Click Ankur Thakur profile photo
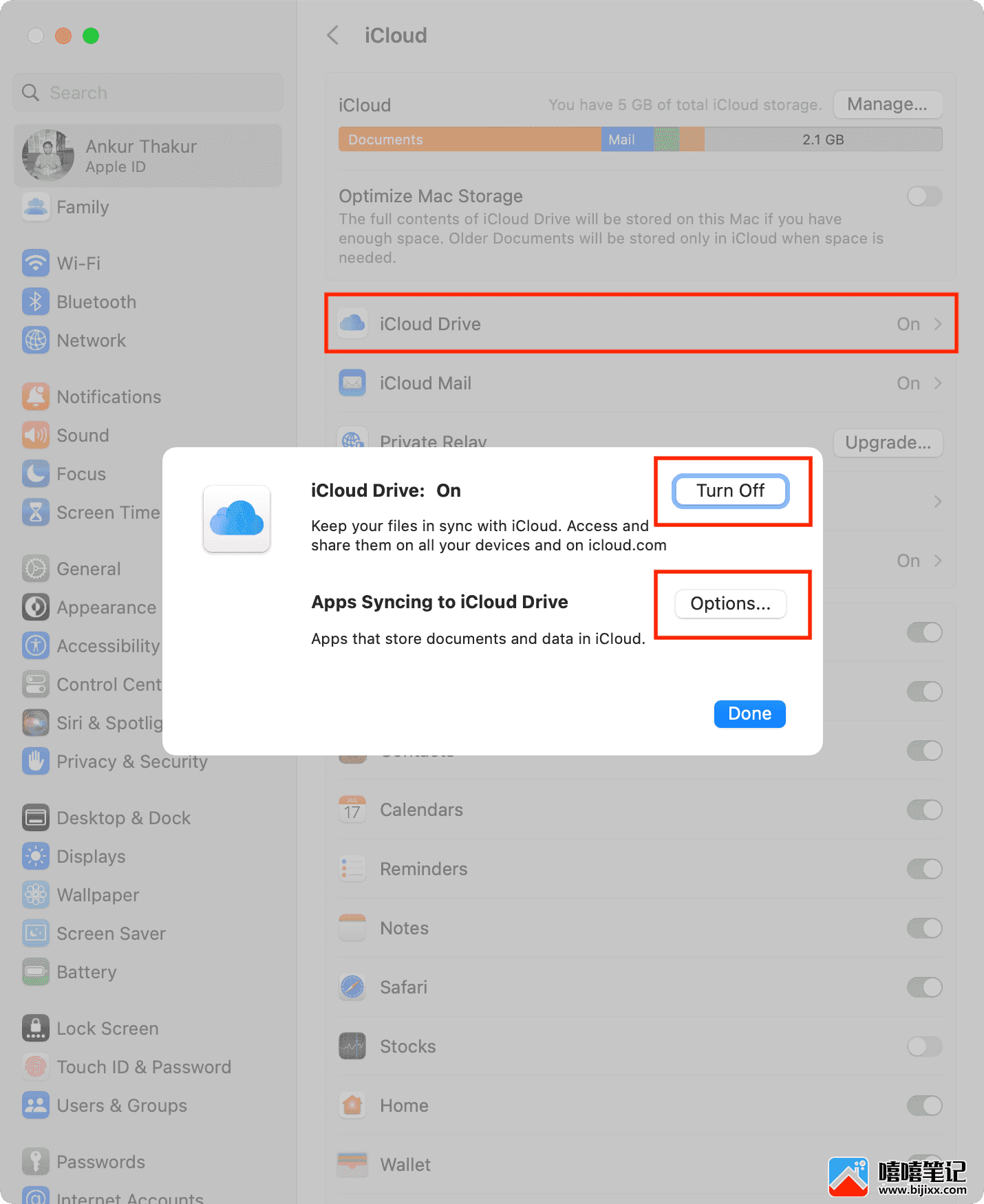This screenshot has height=1204, width=984. pyautogui.click(x=47, y=155)
